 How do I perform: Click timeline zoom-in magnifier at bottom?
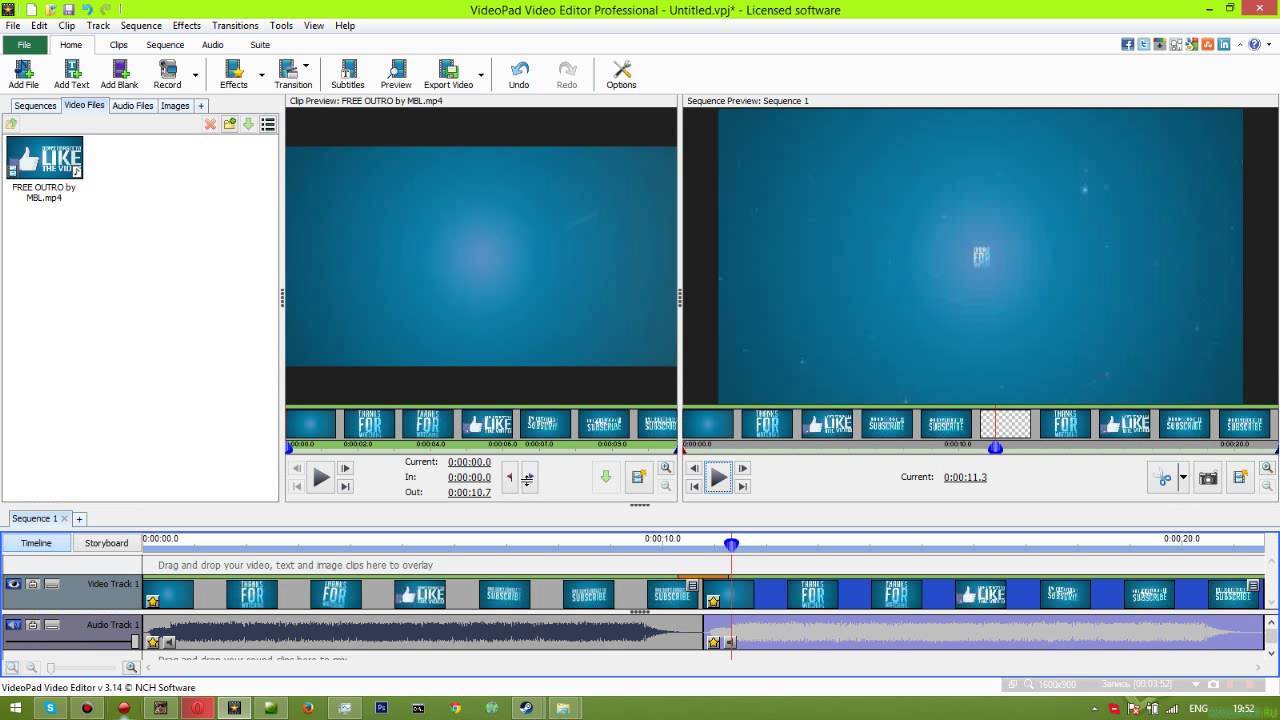[131, 667]
